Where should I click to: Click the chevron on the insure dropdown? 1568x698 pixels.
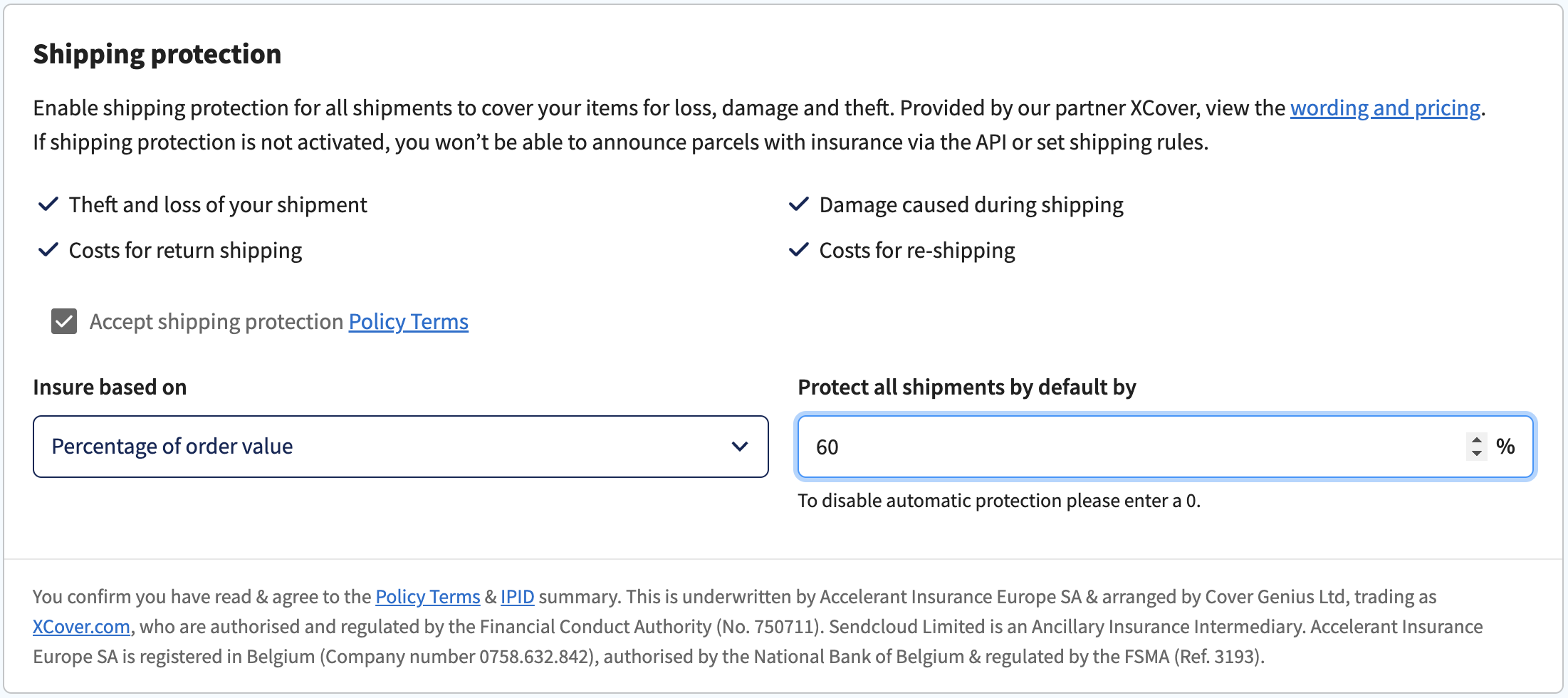(x=741, y=447)
